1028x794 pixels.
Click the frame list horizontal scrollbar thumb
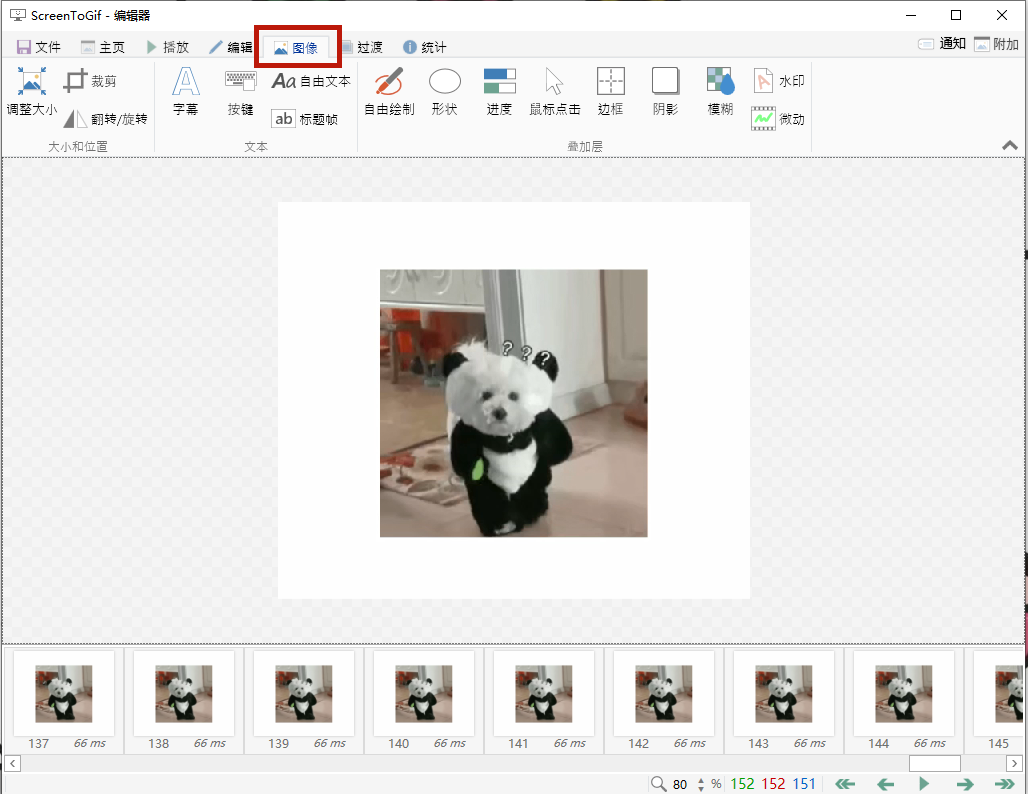tap(934, 763)
